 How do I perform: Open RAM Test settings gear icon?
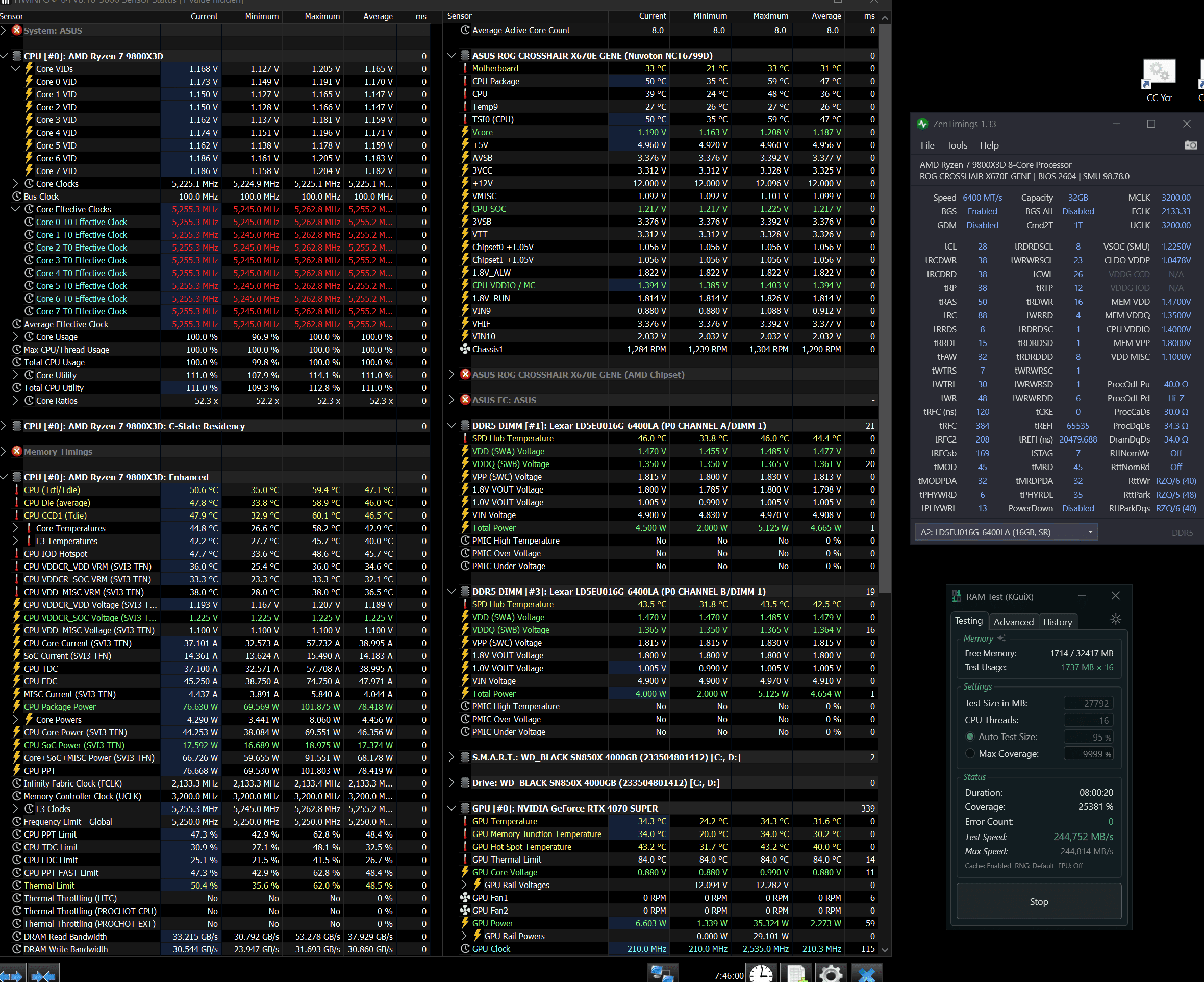tap(1115, 619)
